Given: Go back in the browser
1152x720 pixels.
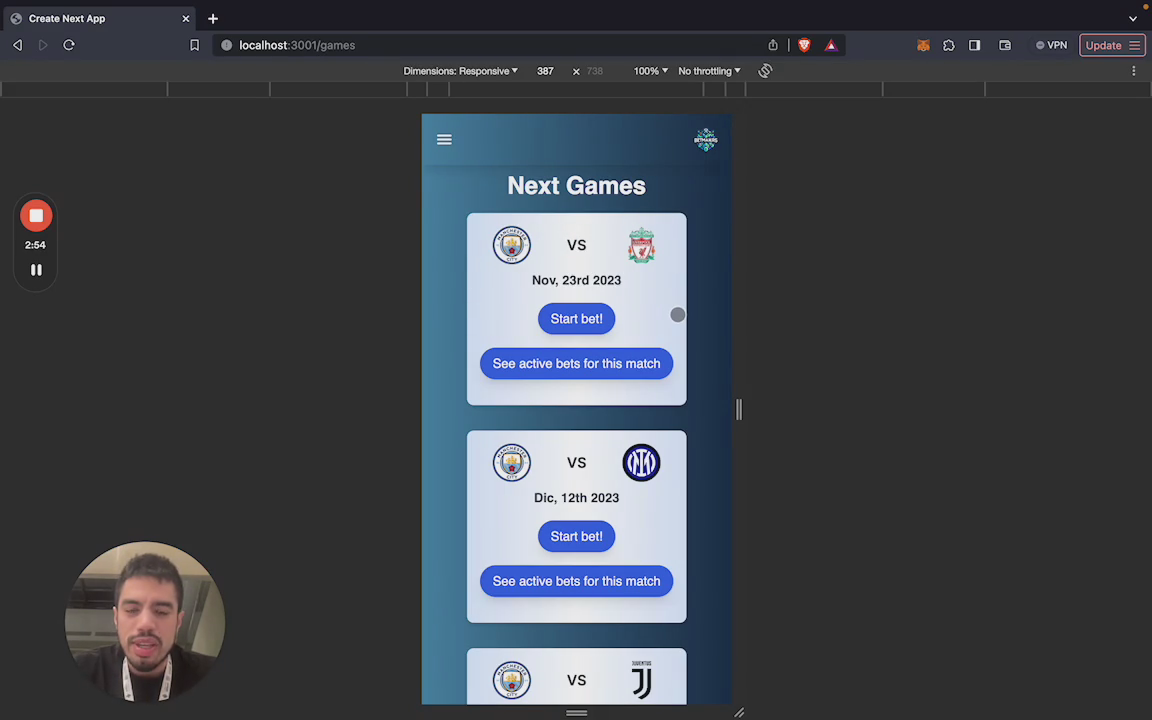Looking at the screenshot, I should coord(18,46).
